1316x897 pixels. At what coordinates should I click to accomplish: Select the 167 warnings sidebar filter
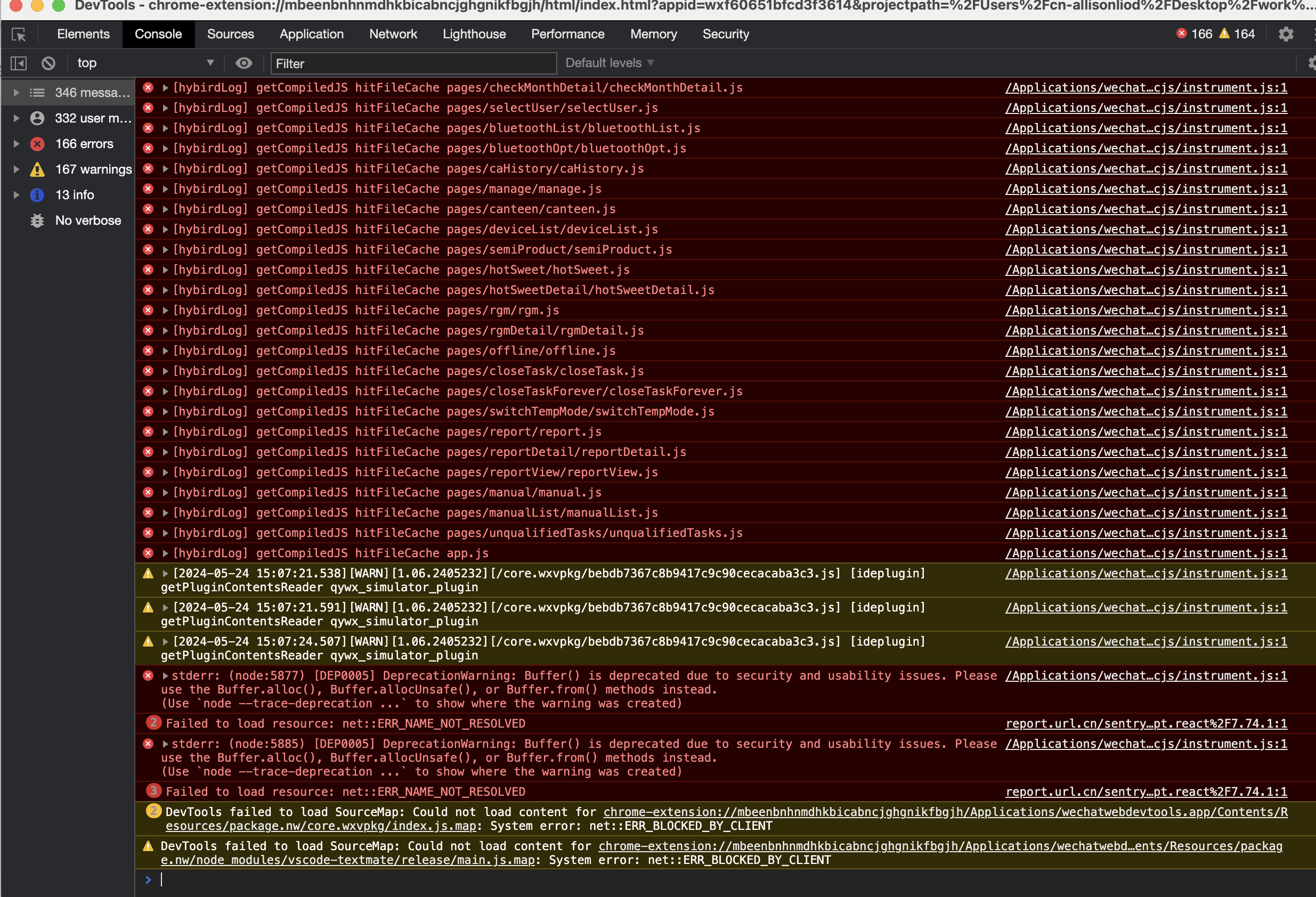(x=93, y=169)
